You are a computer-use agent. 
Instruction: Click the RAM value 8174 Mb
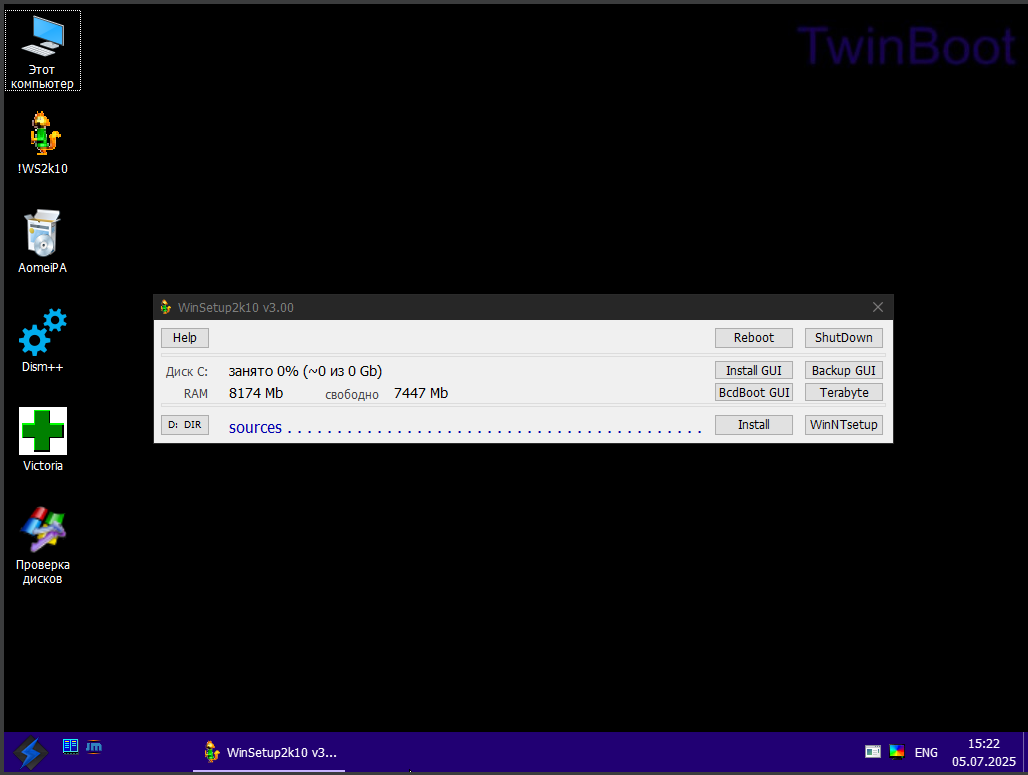pos(256,393)
